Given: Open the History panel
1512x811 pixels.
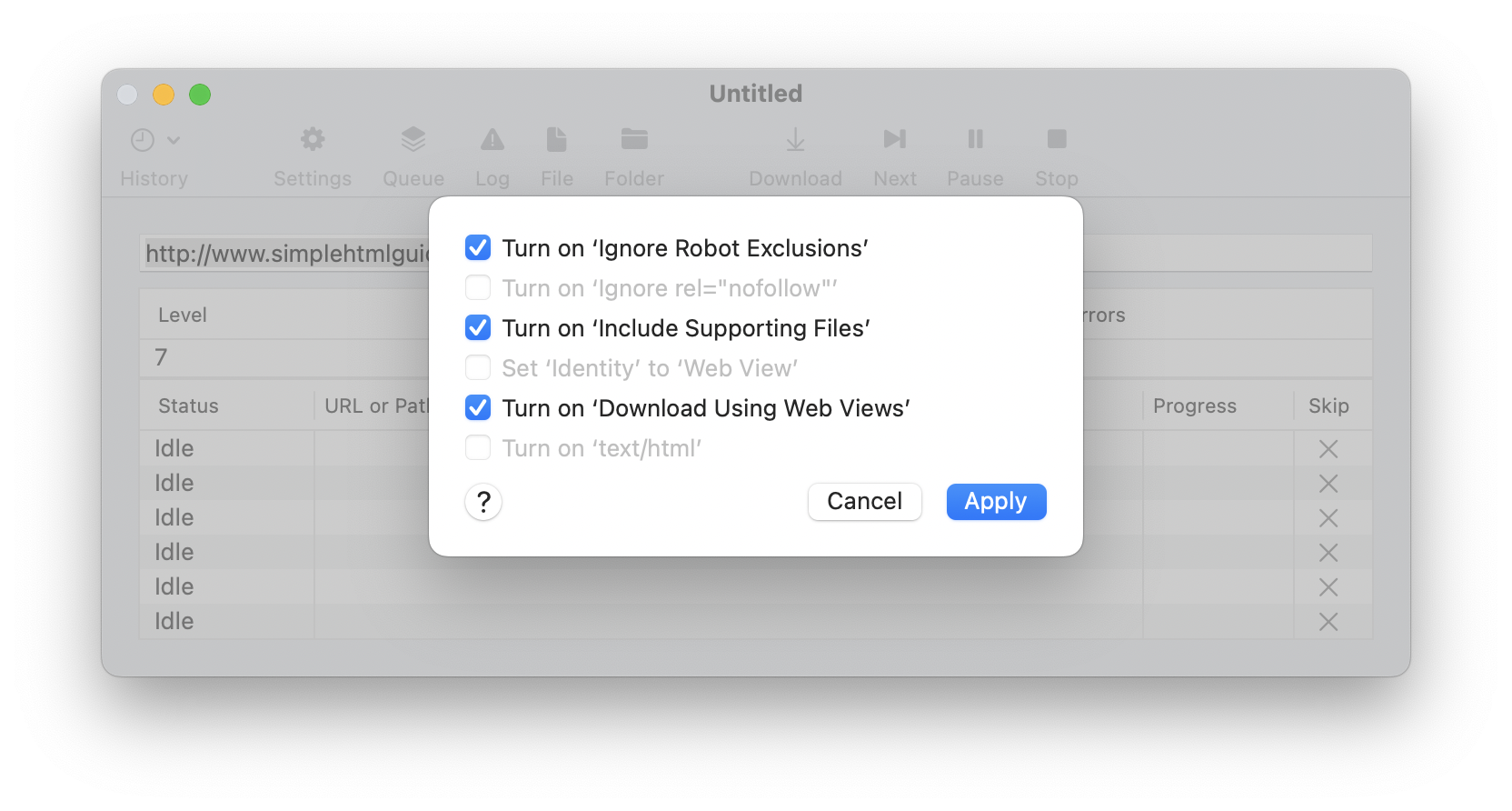Looking at the screenshot, I should pos(144,155).
